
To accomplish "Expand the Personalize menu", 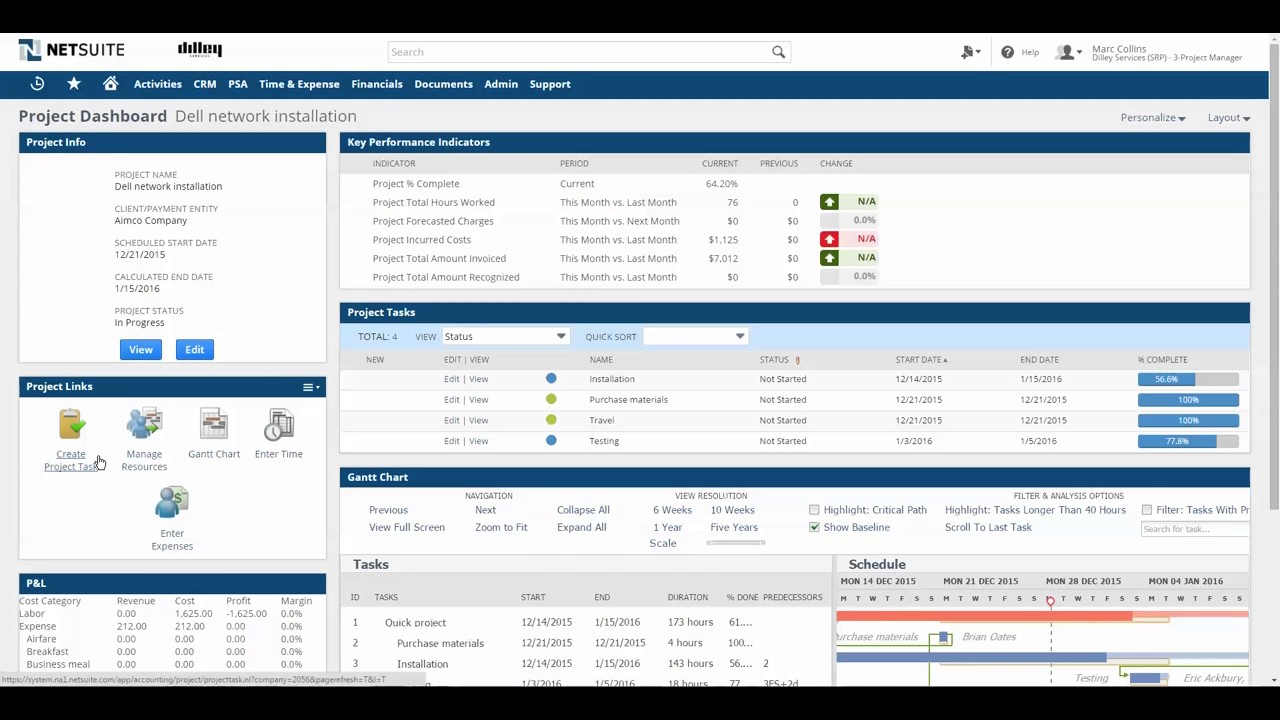I will (1153, 118).
